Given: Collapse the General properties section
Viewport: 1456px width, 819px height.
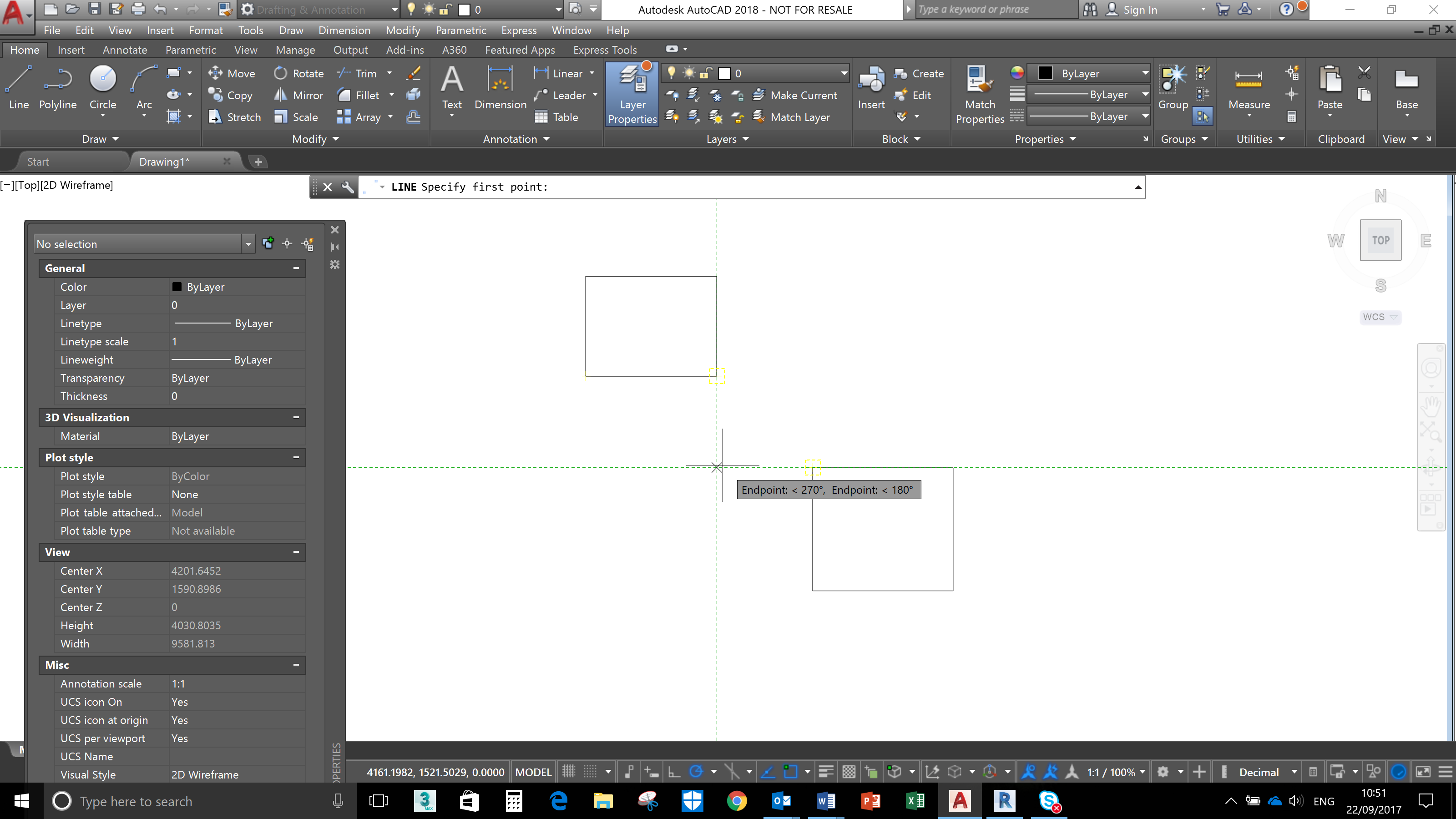Looking at the screenshot, I should point(296,268).
